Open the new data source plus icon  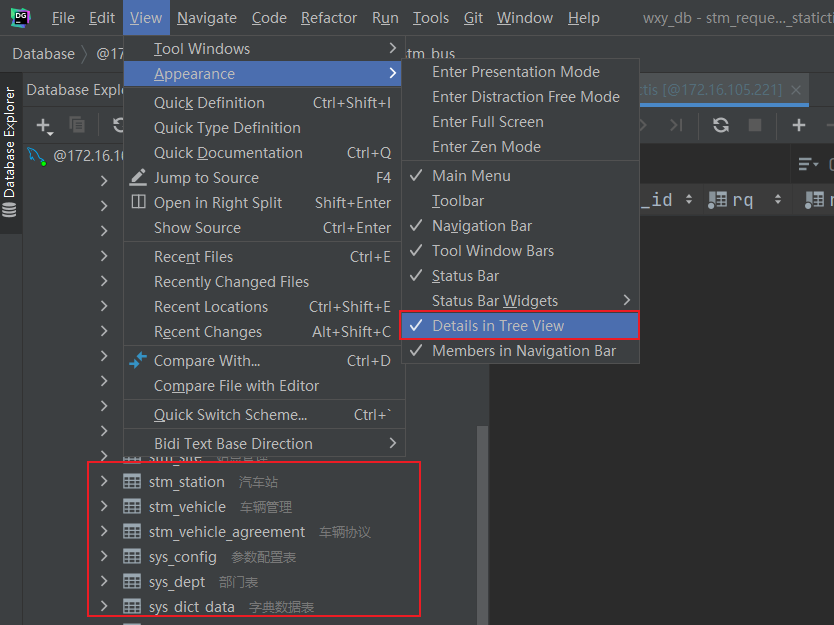[x=43, y=126]
